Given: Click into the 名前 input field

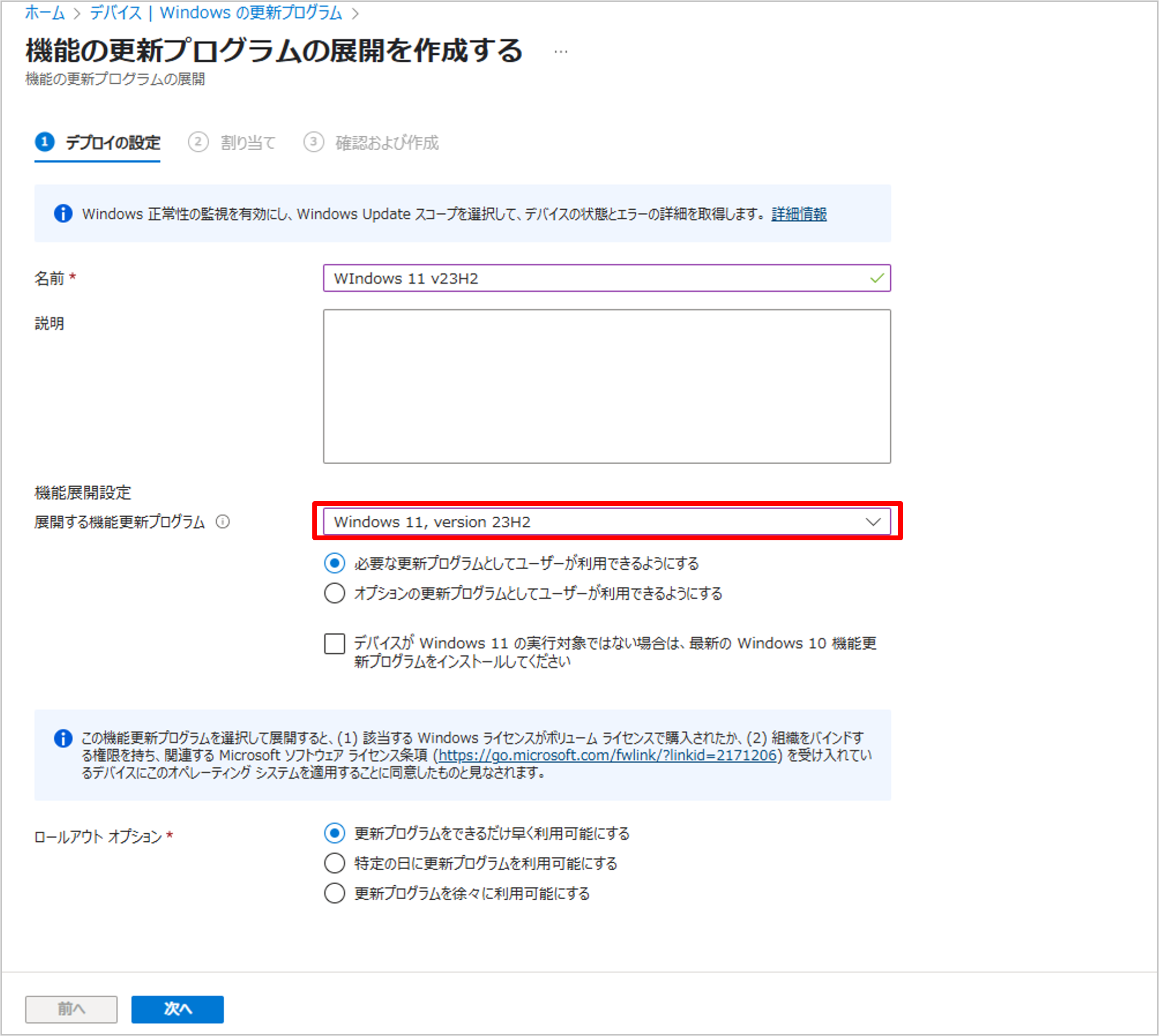Looking at the screenshot, I should pyautogui.click(x=607, y=278).
